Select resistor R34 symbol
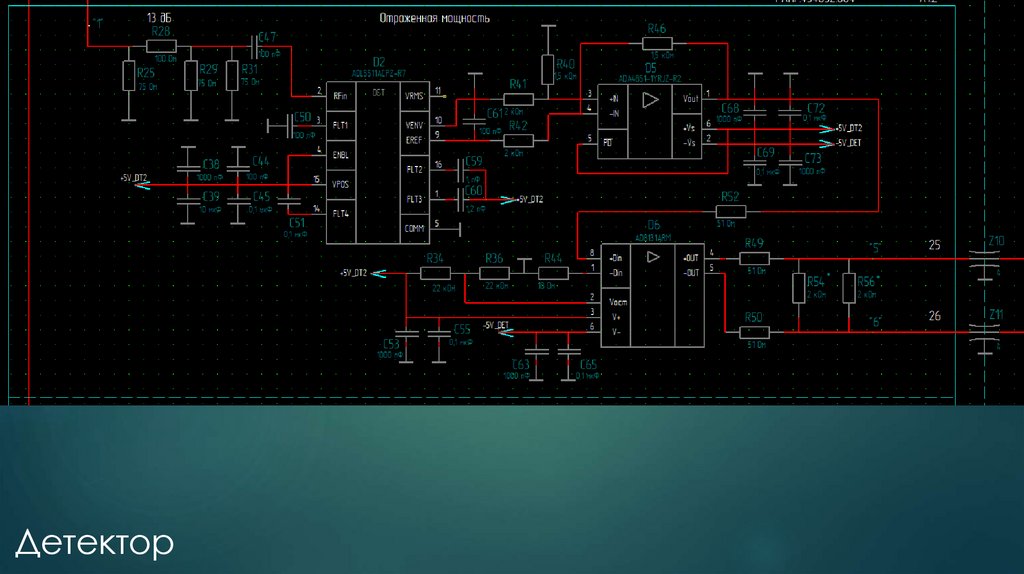This screenshot has height=574, width=1024. tap(435, 274)
